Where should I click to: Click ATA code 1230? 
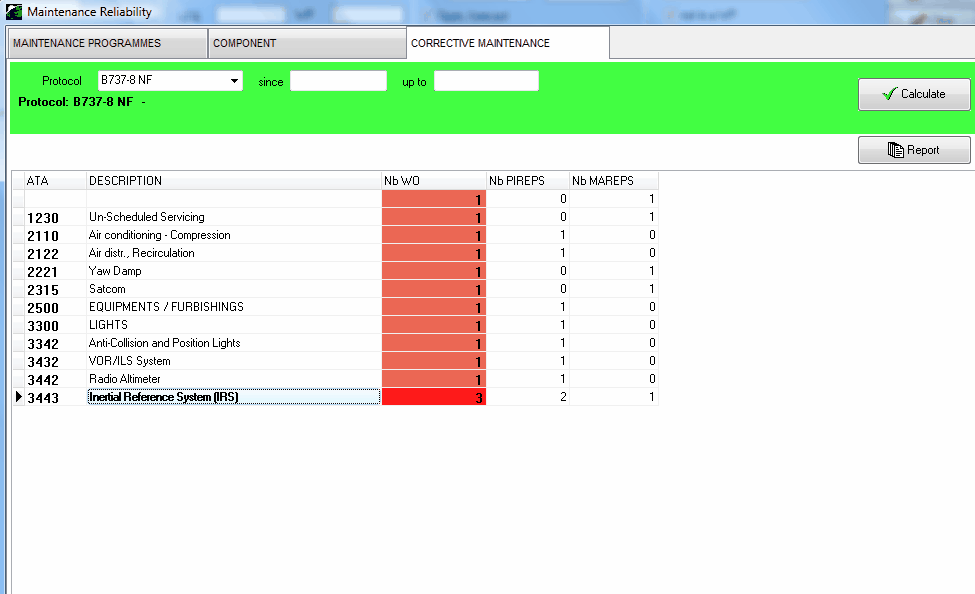tap(43, 218)
